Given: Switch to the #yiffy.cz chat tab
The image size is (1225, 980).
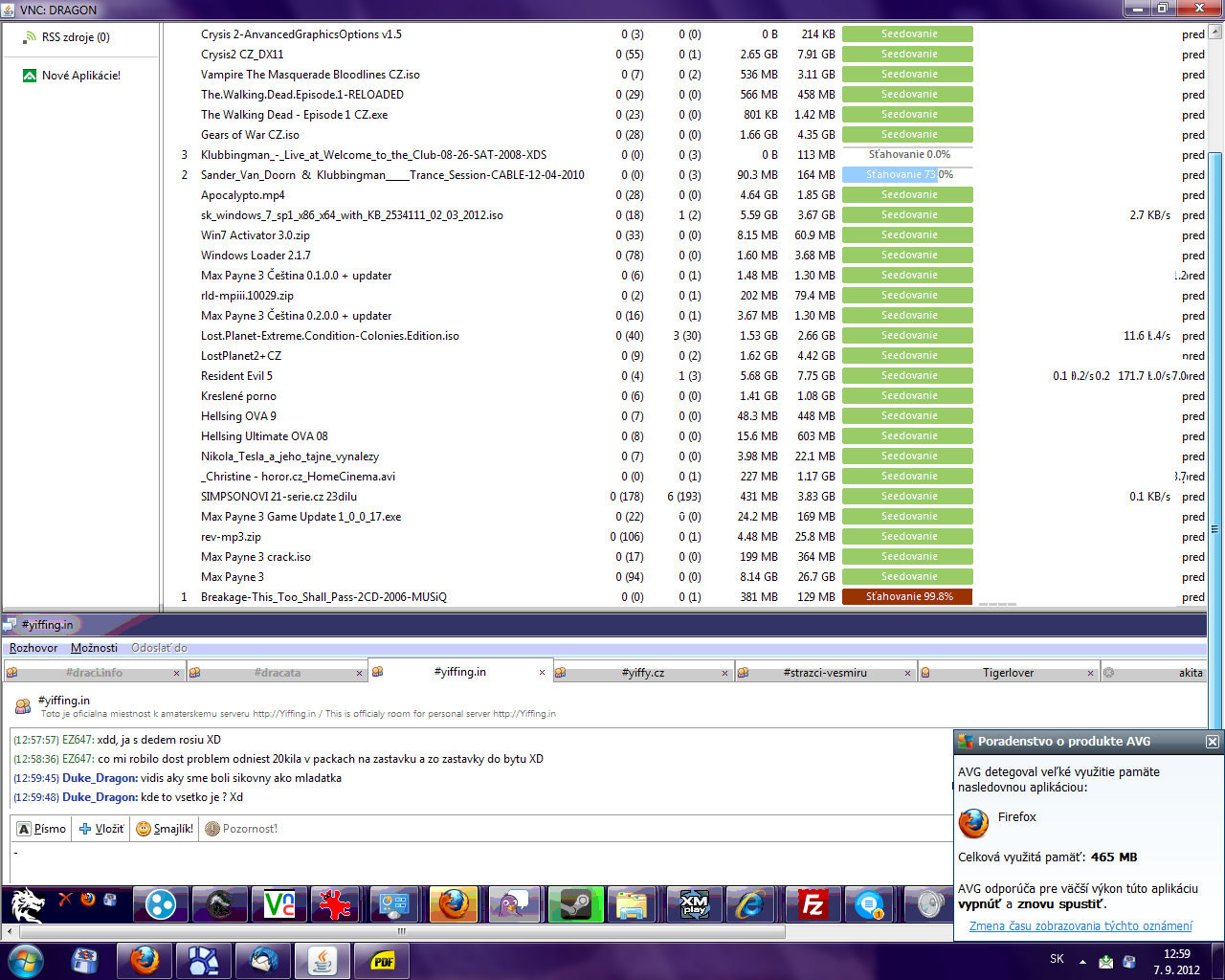Looking at the screenshot, I should pyautogui.click(x=643, y=673).
